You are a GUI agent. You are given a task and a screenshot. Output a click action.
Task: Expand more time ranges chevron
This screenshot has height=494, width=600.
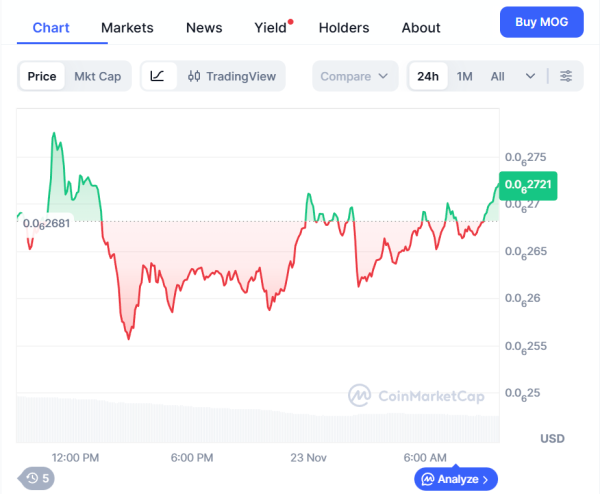pos(530,76)
